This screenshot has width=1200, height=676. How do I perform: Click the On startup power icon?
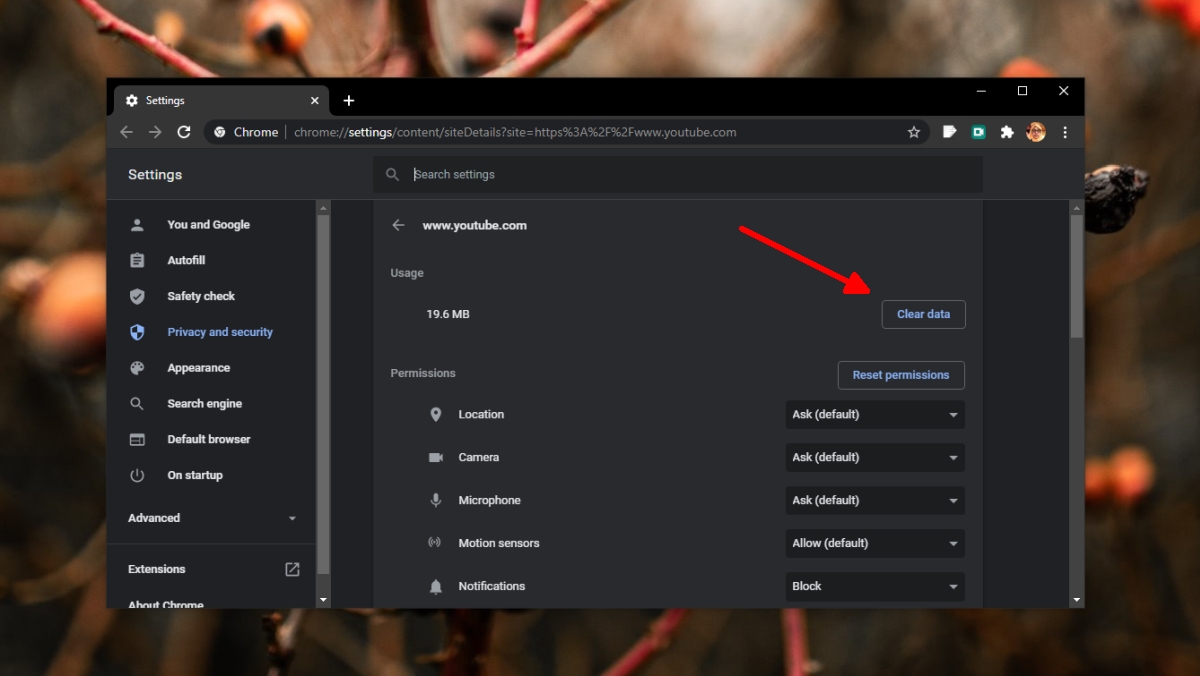click(x=137, y=475)
